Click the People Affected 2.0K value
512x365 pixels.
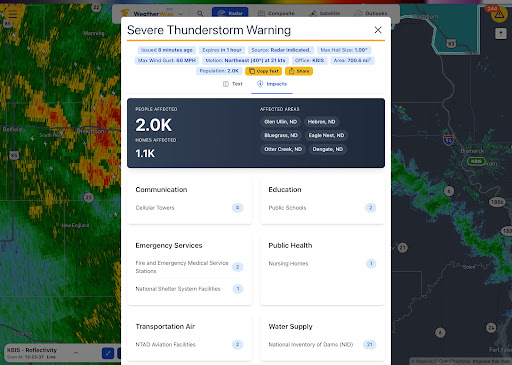[x=153, y=125]
